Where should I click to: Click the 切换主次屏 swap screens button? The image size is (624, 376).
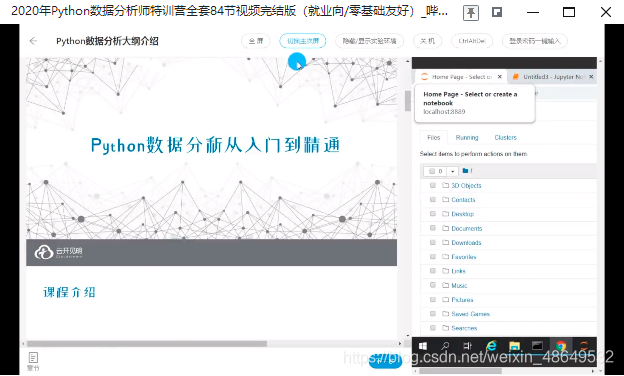[303, 41]
